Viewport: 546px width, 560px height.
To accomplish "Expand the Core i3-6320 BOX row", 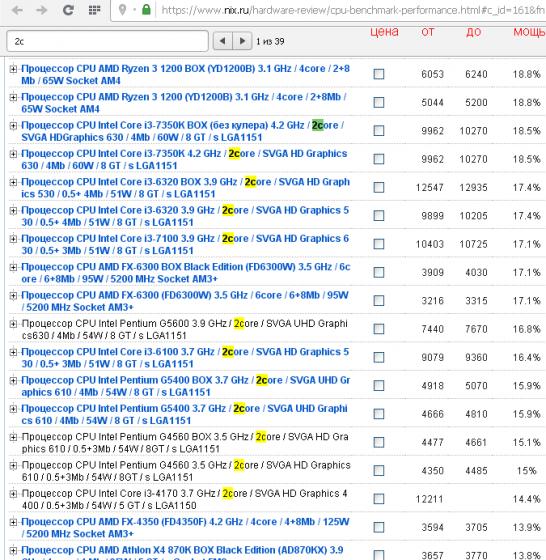I will pyautogui.click(x=13, y=182).
